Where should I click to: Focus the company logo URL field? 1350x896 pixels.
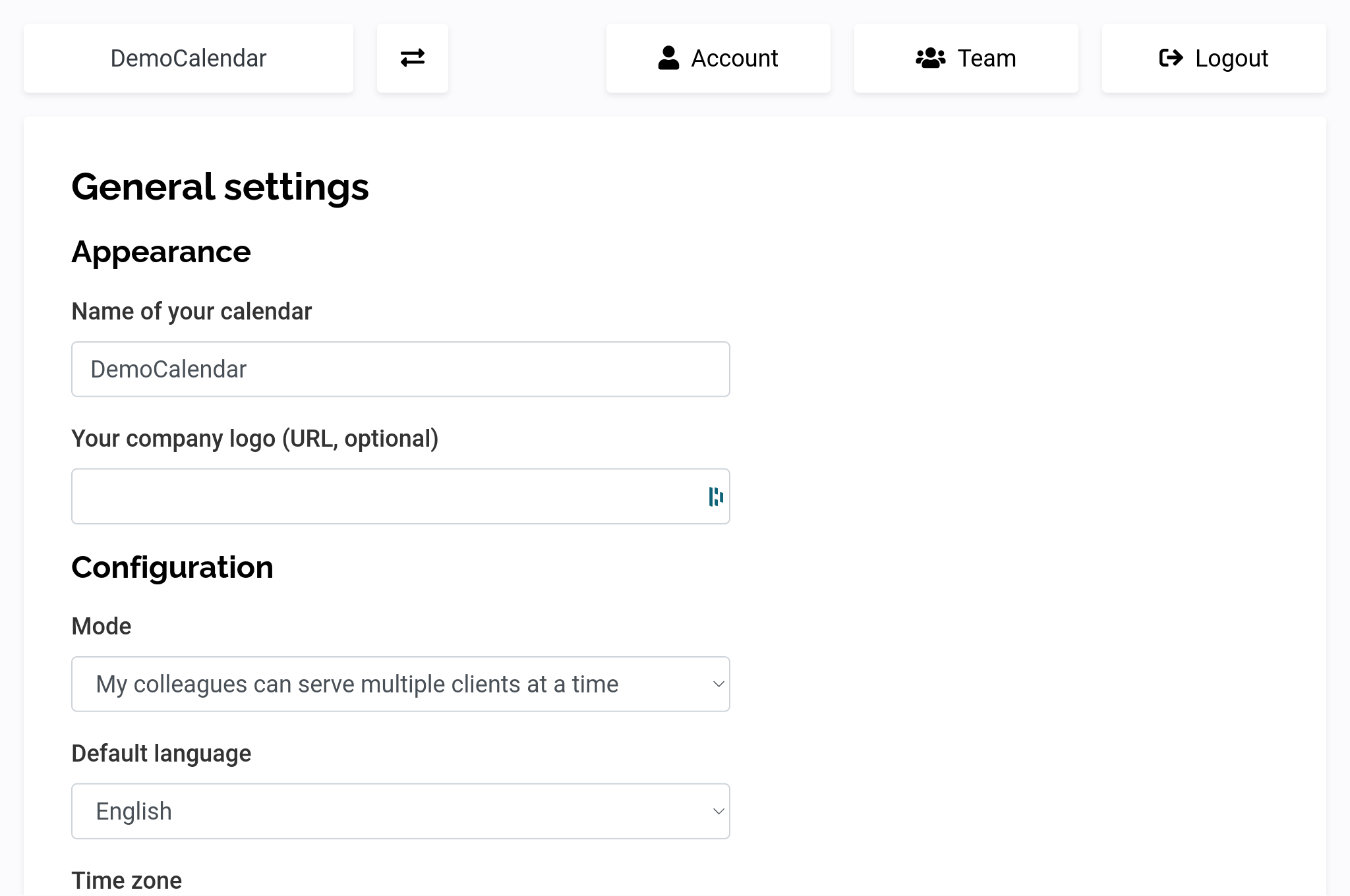(401, 496)
